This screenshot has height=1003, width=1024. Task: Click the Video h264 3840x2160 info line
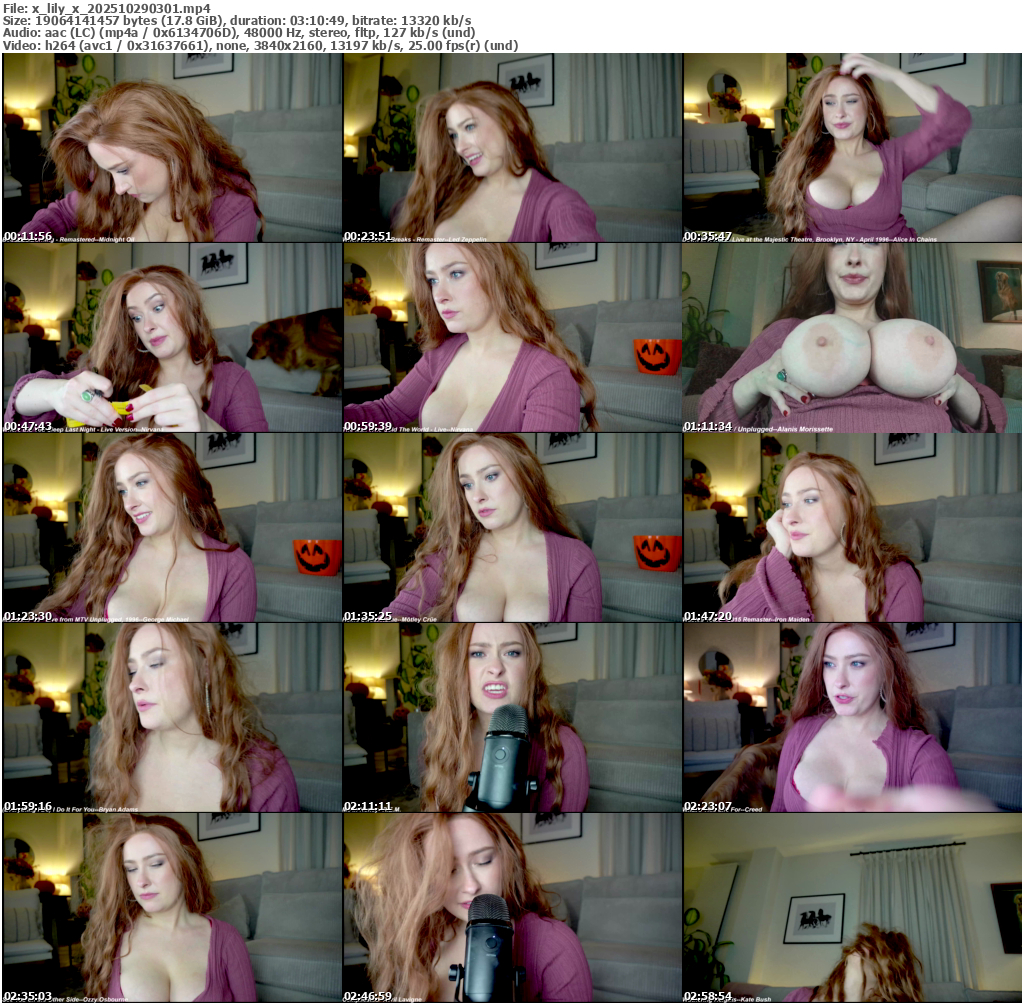[x=261, y=45]
